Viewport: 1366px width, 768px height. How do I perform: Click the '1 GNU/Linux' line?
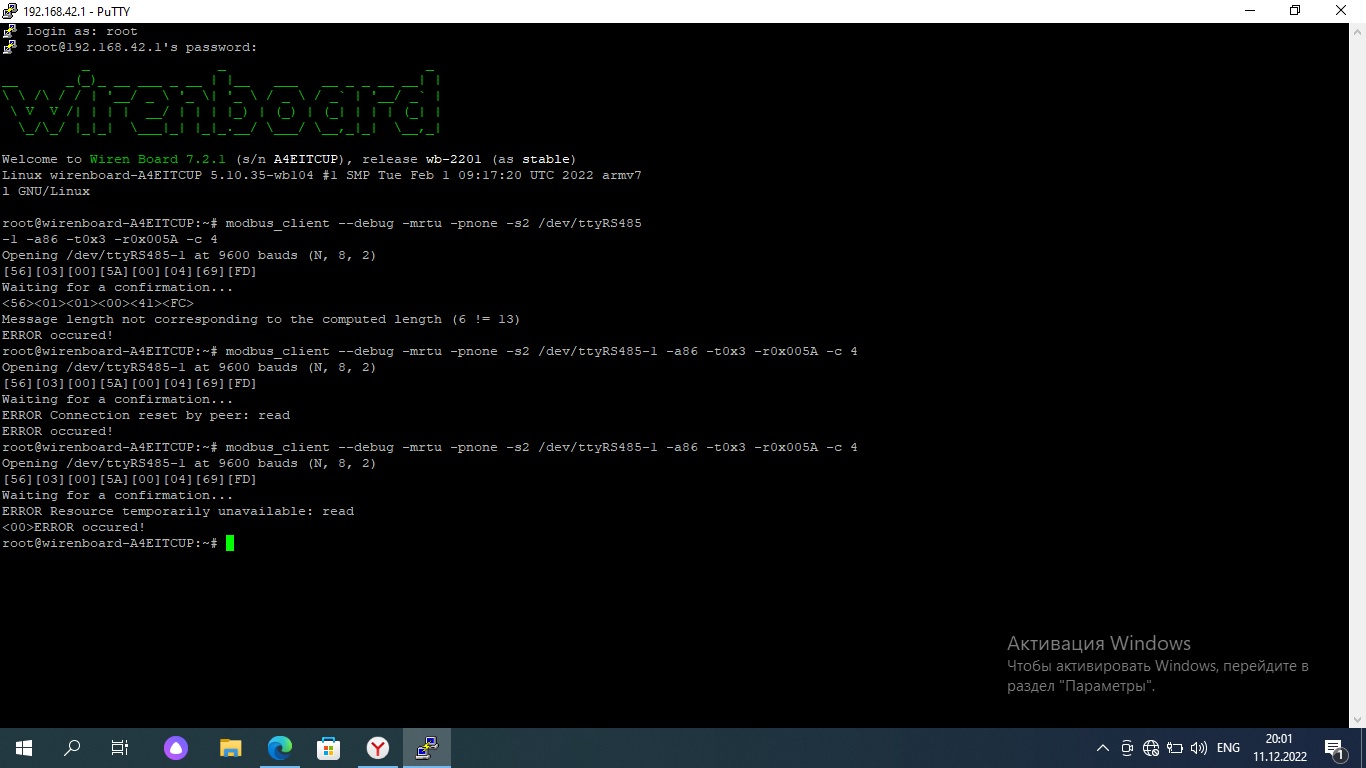point(46,191)
